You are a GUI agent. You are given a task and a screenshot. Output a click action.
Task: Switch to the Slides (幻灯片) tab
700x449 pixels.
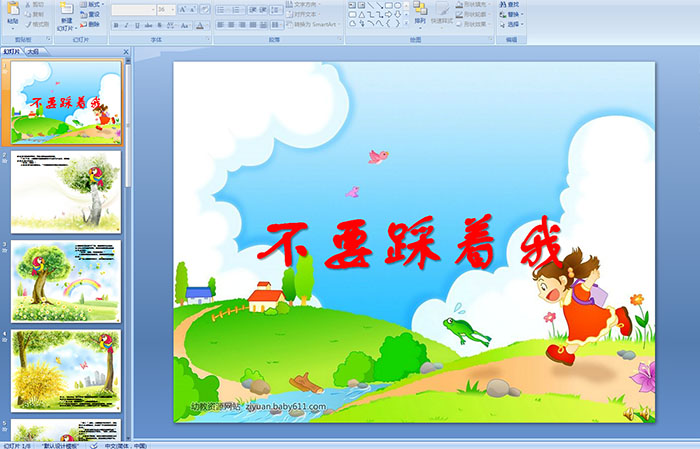12,51
